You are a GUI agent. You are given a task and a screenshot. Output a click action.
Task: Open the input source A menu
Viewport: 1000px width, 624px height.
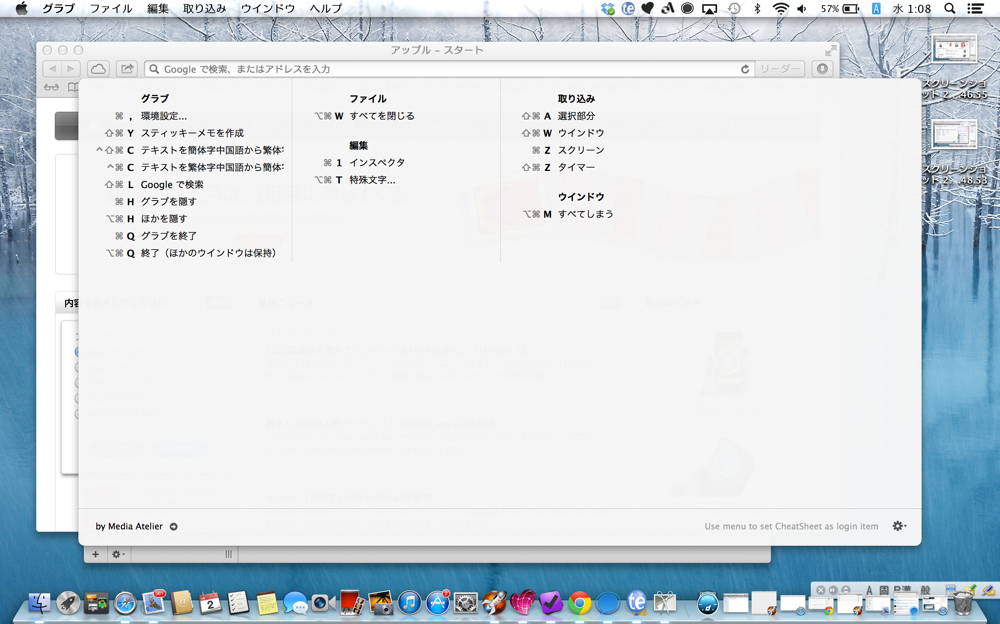pyautogui.click(x=876, y=8)
